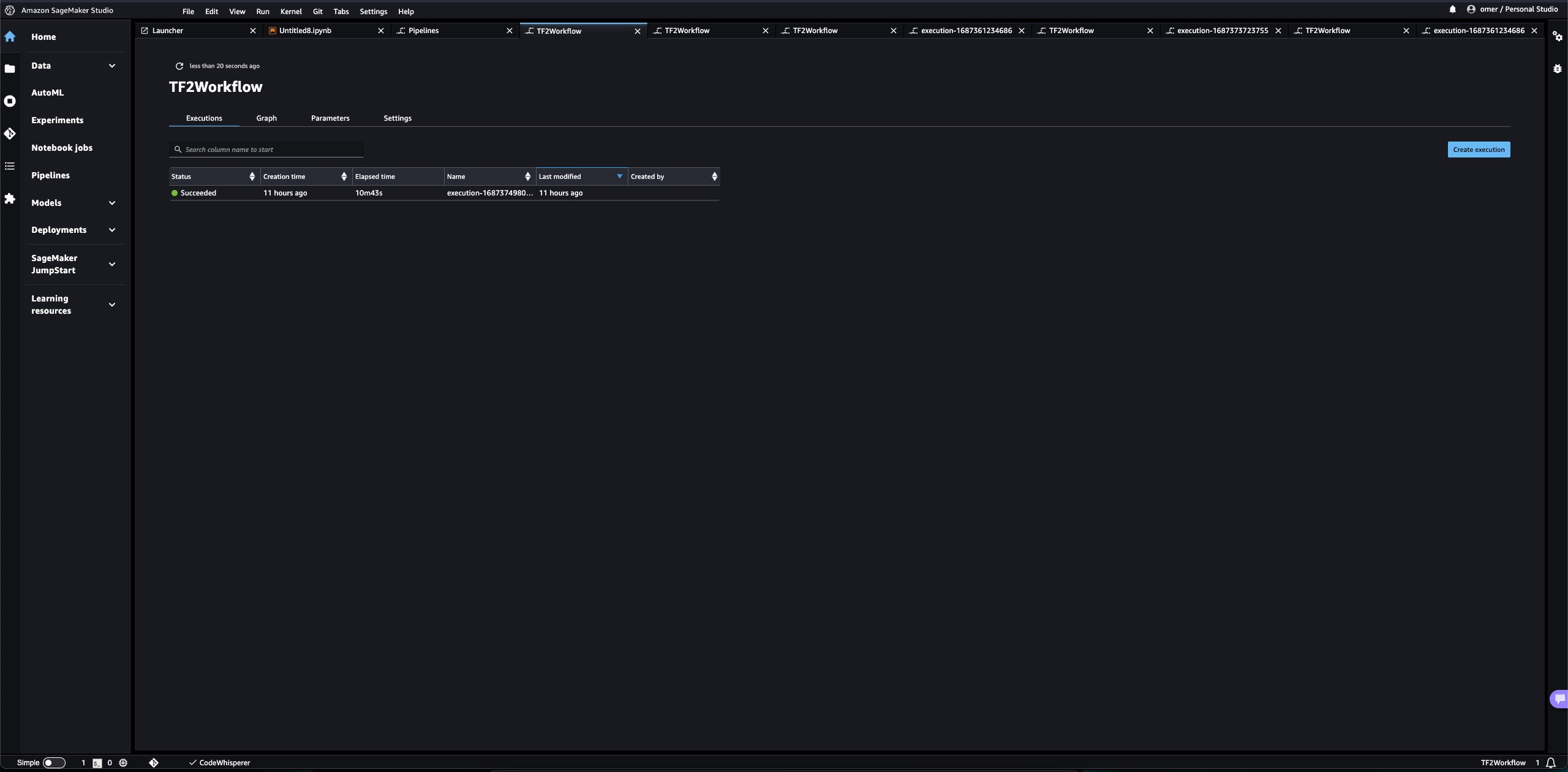Open the File Browser folder icon
Viewport: 1568px width, 772px height.
(10, 69)
